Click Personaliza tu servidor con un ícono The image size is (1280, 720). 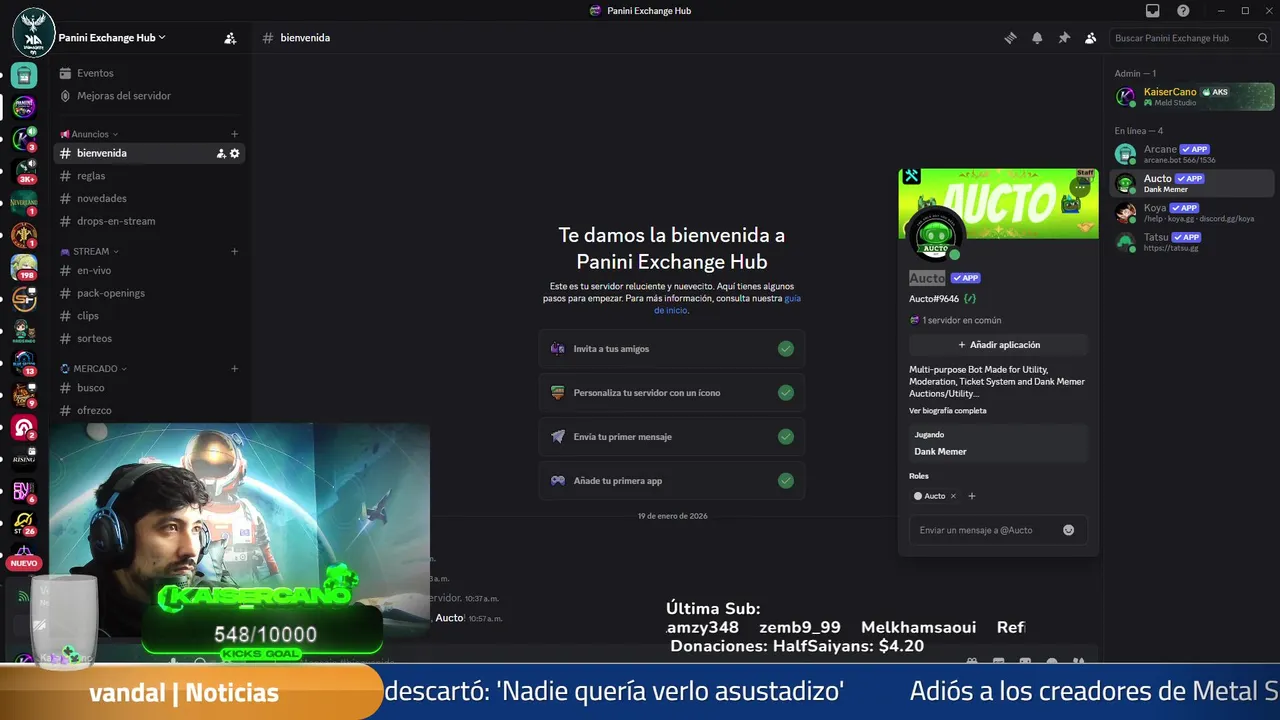tap(672, 393)
